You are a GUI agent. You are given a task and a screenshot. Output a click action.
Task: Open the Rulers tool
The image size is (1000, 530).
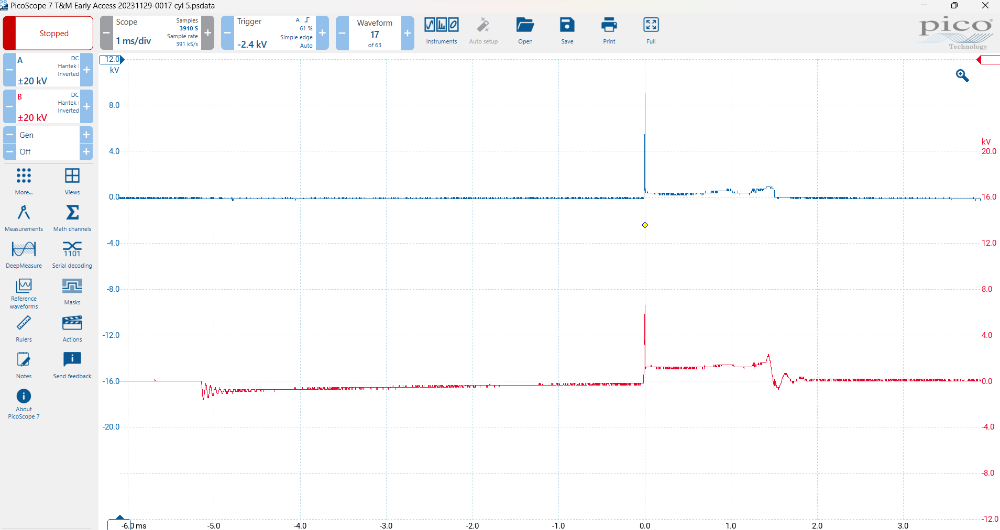click(24, 327)
